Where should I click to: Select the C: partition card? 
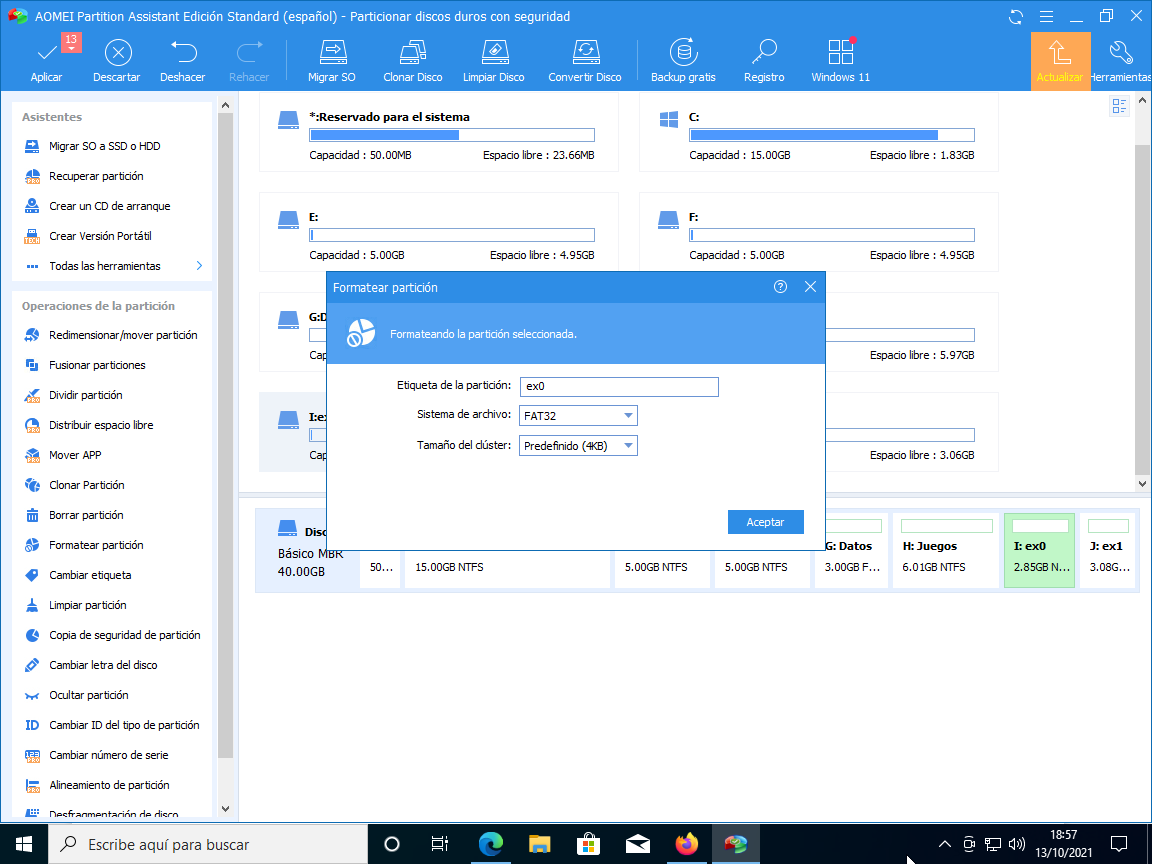pos(818,133)
